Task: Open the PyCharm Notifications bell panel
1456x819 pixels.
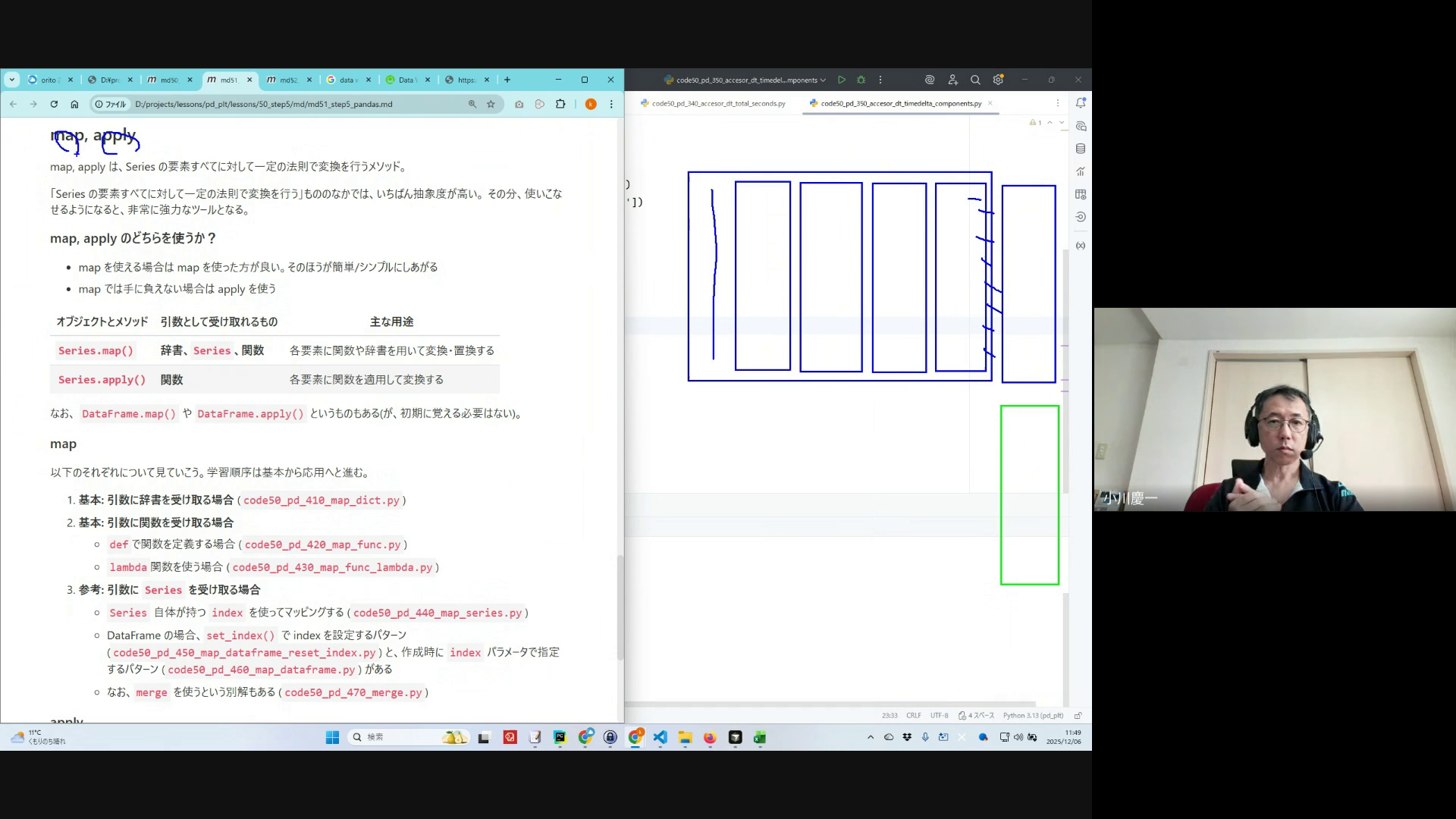Action: (1081, 103)
